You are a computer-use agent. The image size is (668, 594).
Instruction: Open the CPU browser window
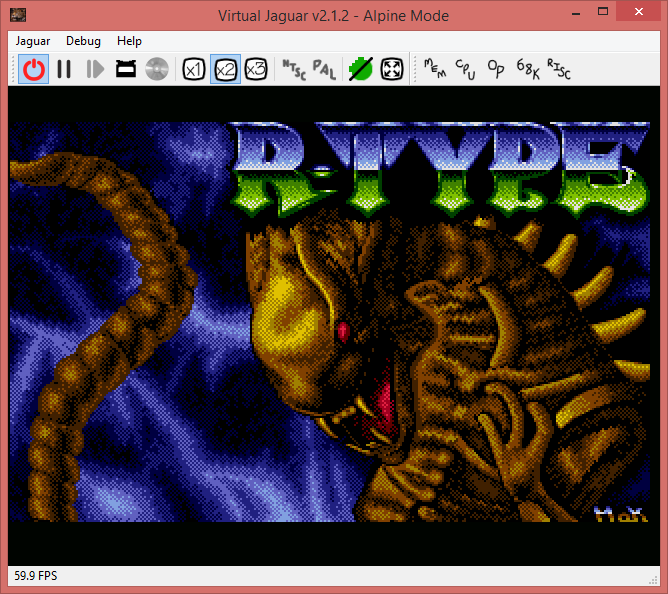465,69
